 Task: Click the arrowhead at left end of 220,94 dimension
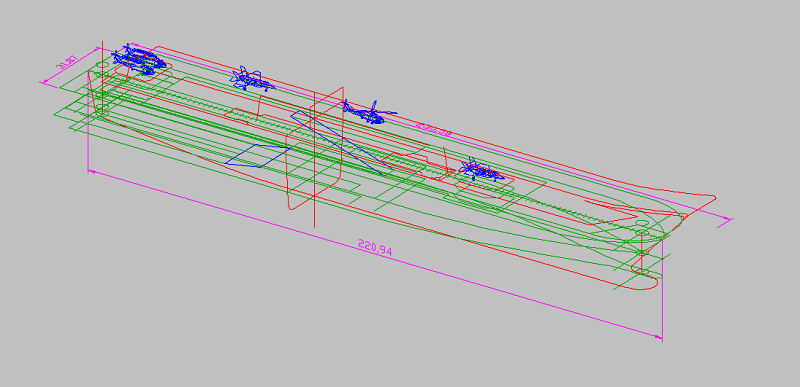[x=92, y=172]
